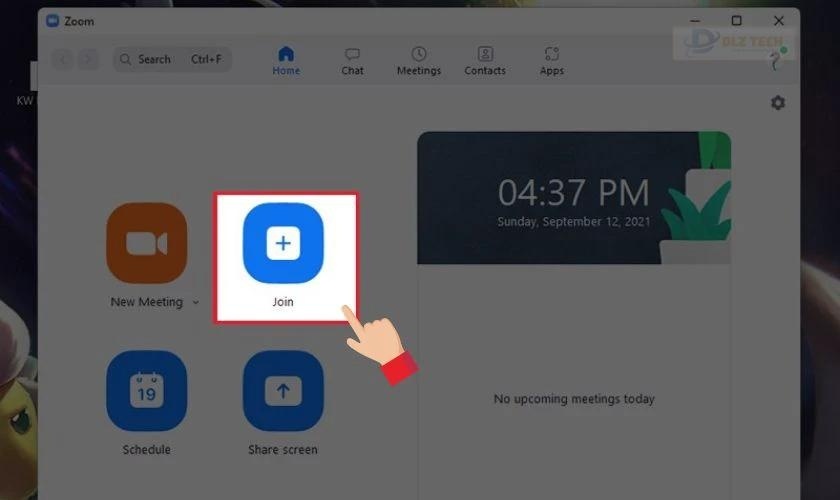
Task: Click the orange New Meeting camera icon
Action: tap(147, 243)
